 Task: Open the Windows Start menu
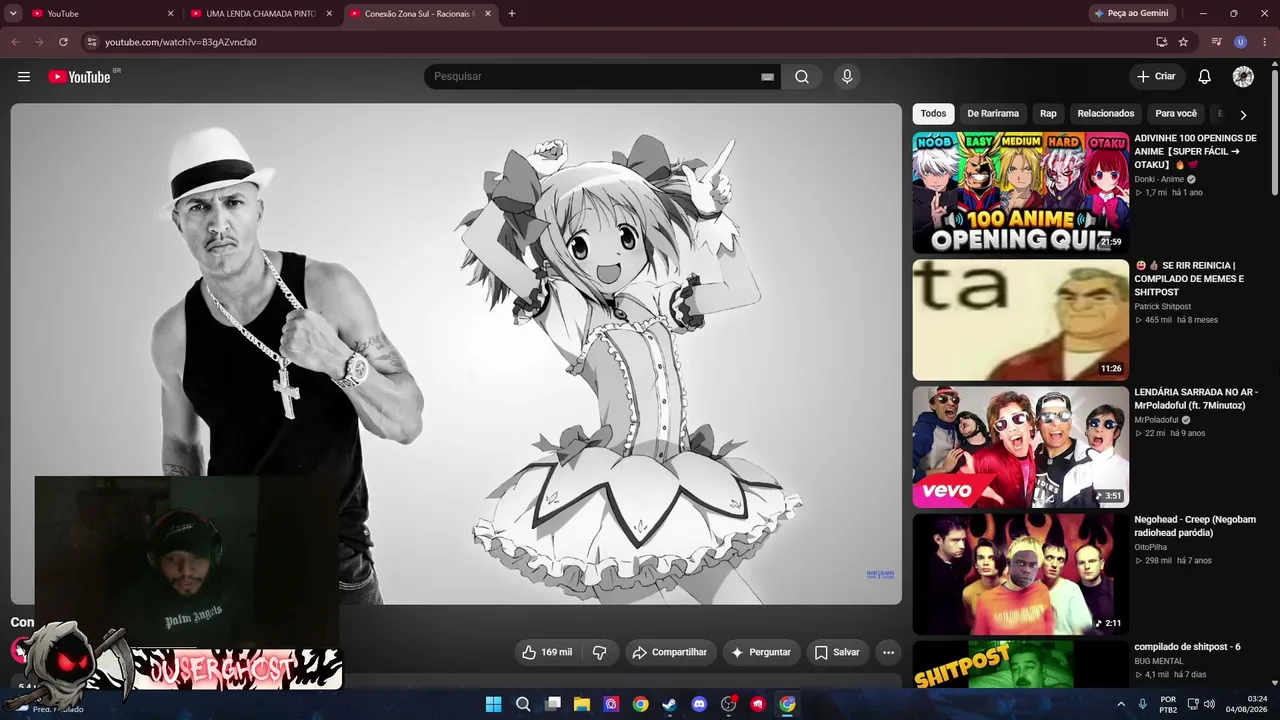click(493, 704)
